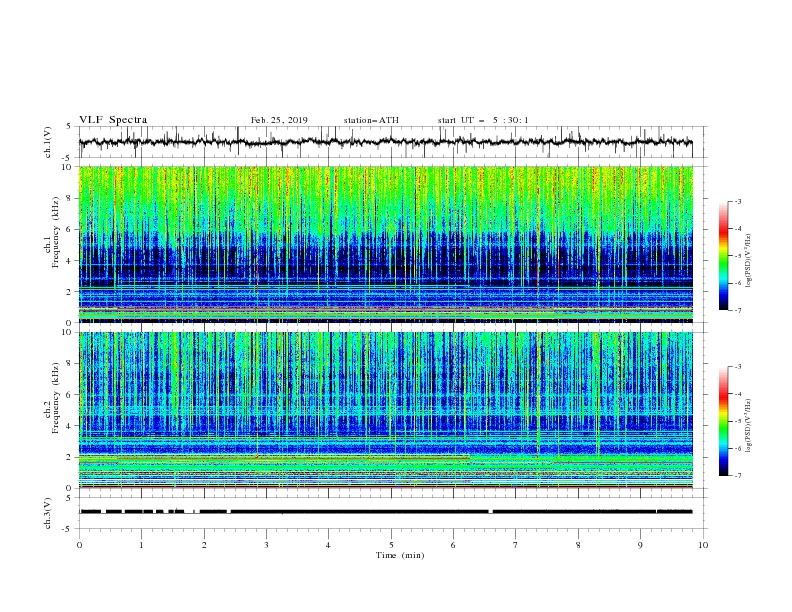This screenshot has width=792, height=612.
Task: Click the "-3" tick on the upper color bar
Action: (737, 201)
